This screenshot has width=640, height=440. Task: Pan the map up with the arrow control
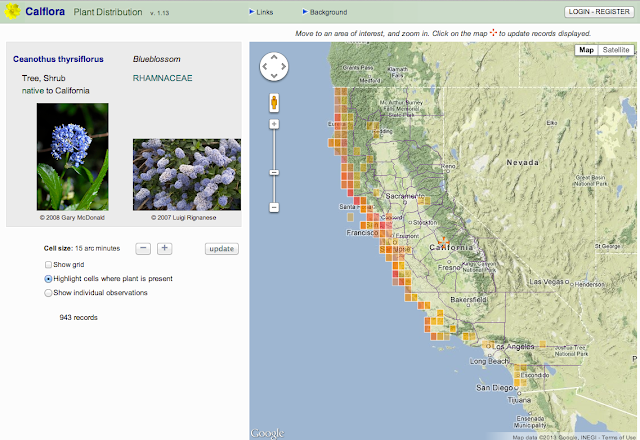pyautogui.click(x=274, y=57)
